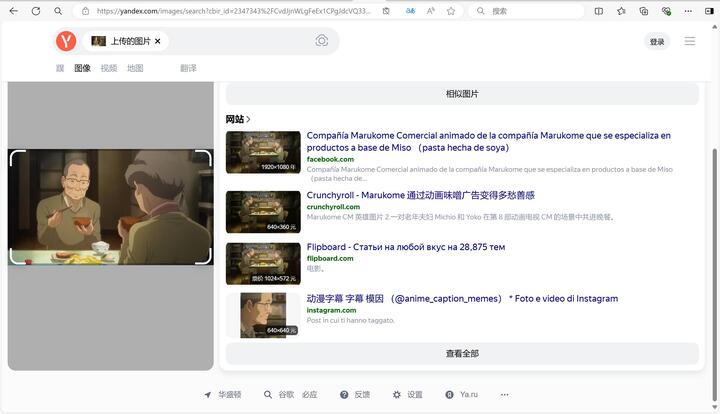Click the facebook.com domain link
The image size is (720, 414).
pos(330,159)
